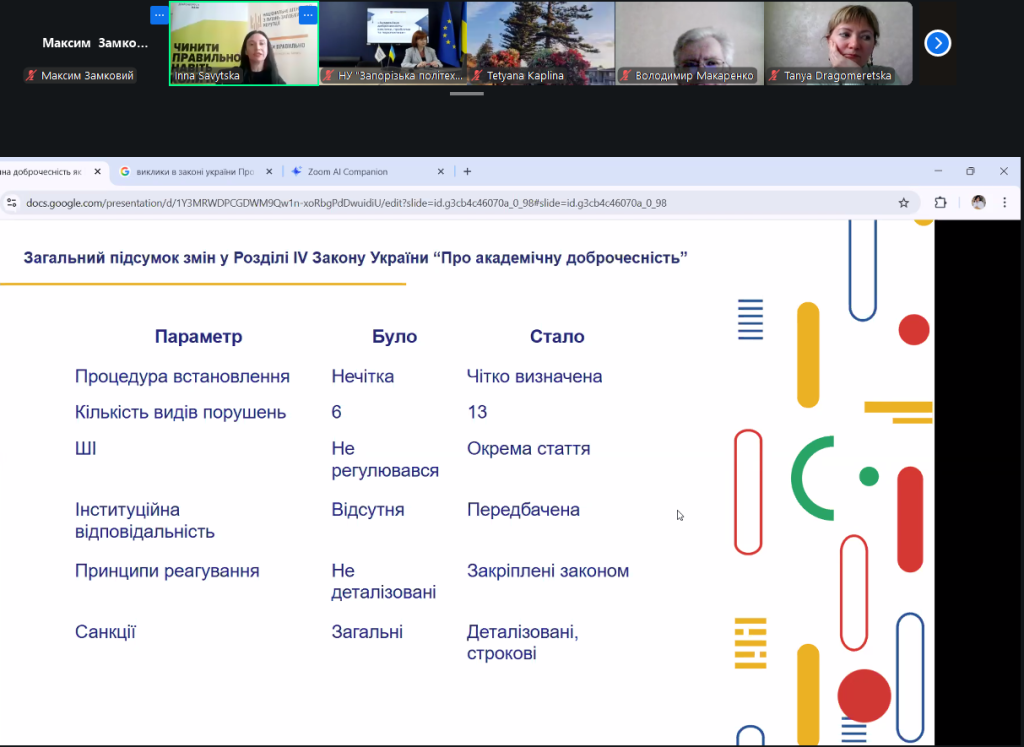
Task: Open the Chrome three-dot menu
Action: pyautogui.click(x=1004, y=203)
